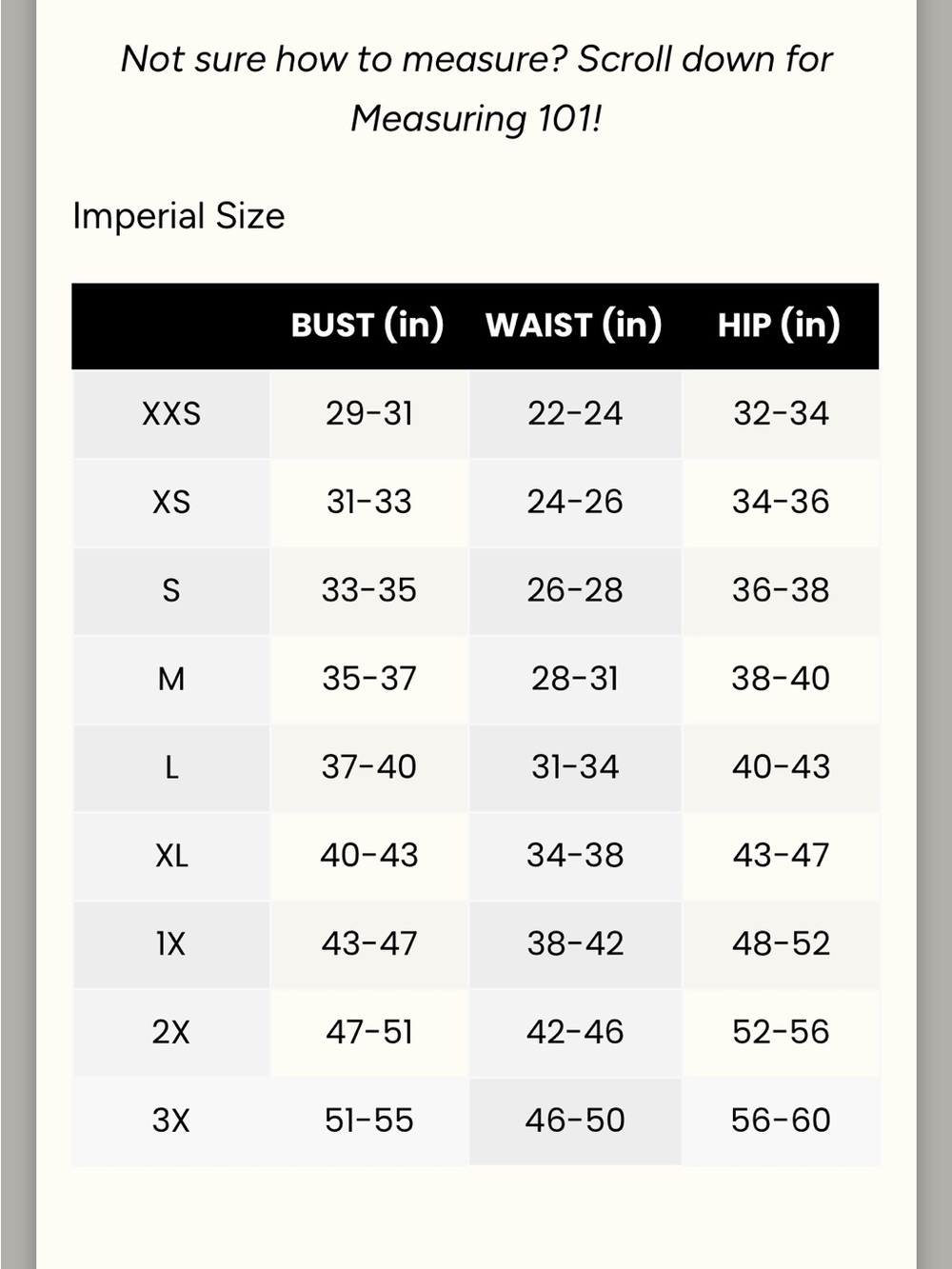Select the 1X size row label

tap(171, 944)
